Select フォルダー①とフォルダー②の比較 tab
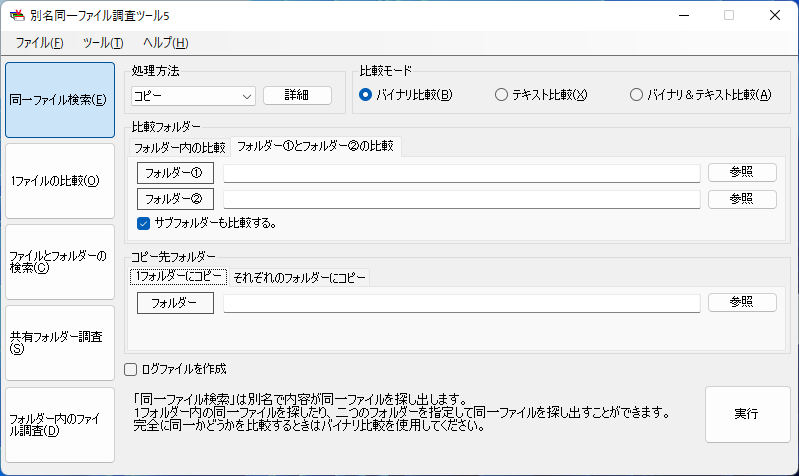 [x=315, y=146]
